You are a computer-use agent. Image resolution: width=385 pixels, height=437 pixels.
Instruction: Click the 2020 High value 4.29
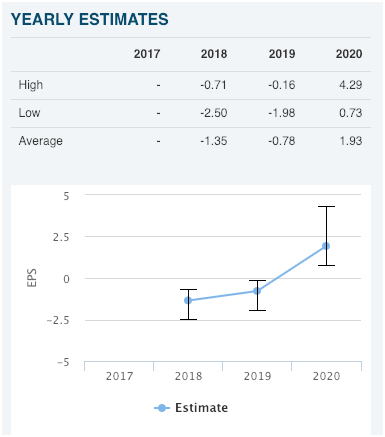tap(351, 85)
